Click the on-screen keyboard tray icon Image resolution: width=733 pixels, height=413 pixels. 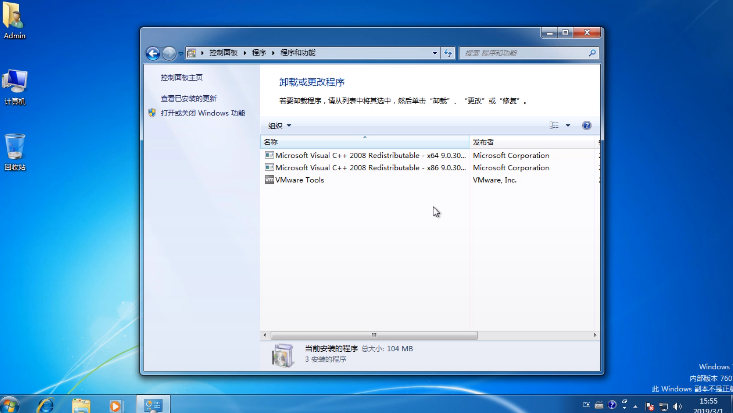click(599, 406)
